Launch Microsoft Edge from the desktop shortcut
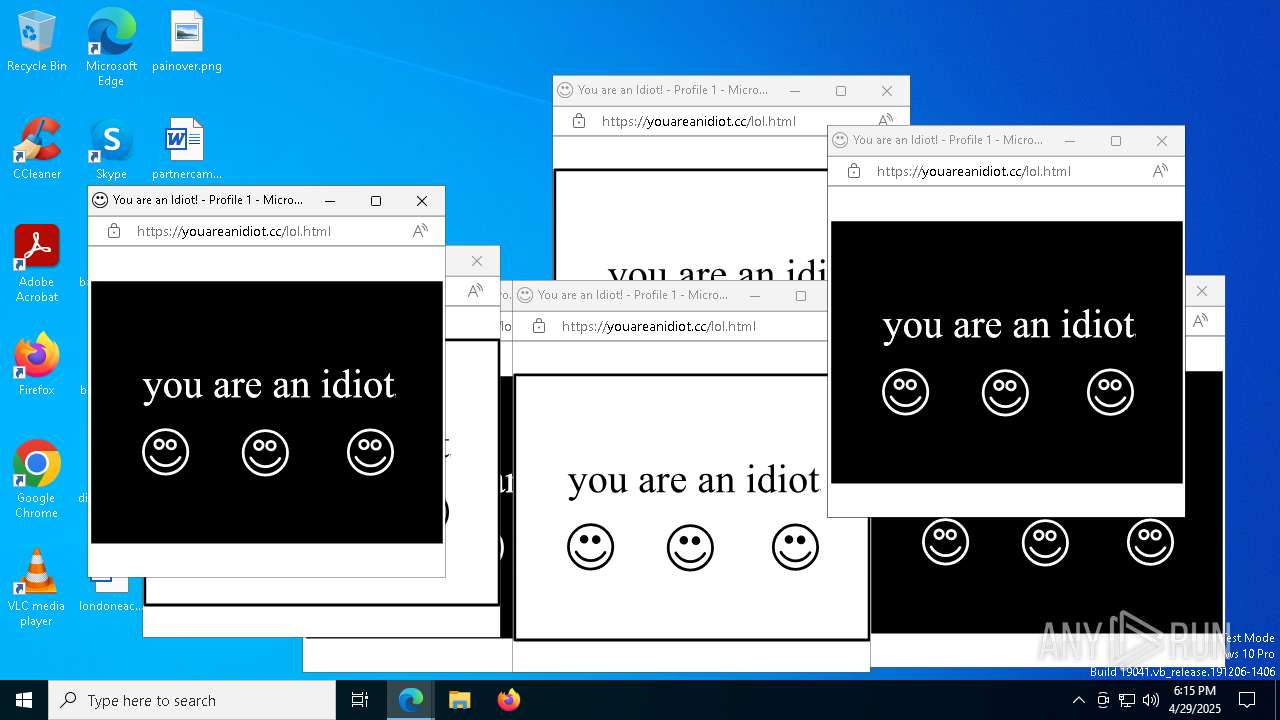Screen dimensions: 1280x720 pos(111,48)
